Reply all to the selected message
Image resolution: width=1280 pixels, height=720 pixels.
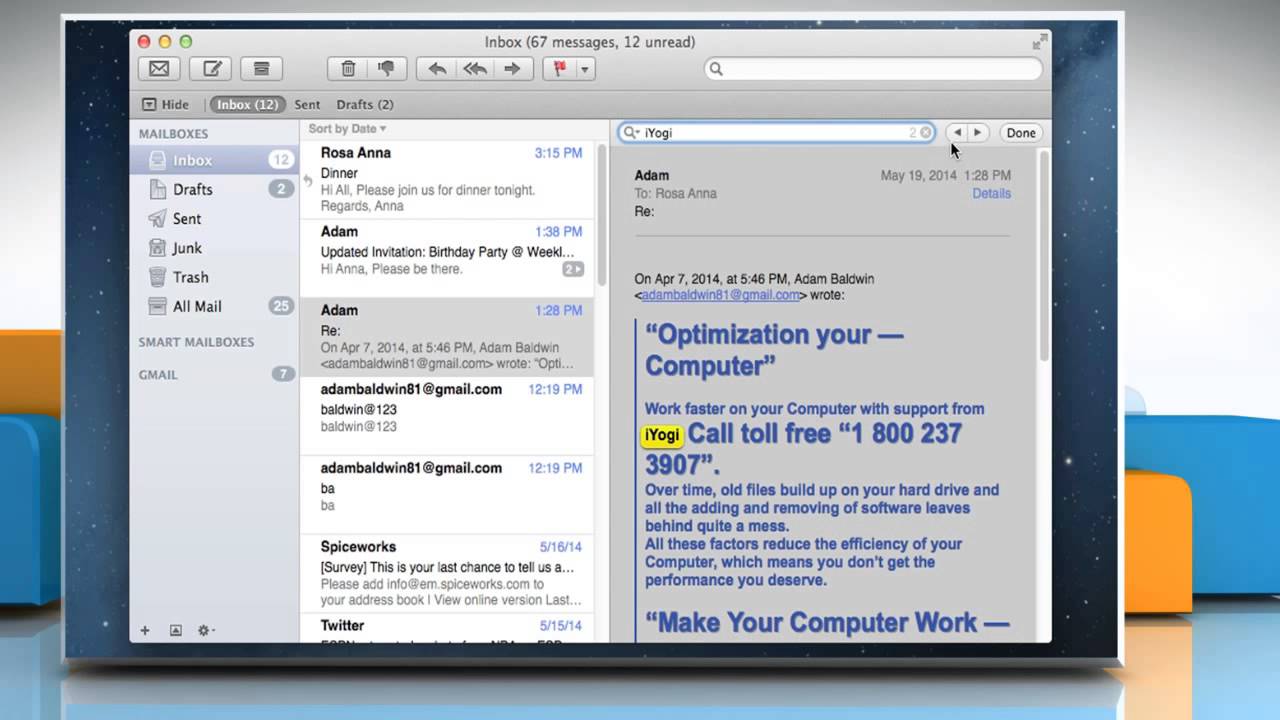pos(475,68)
